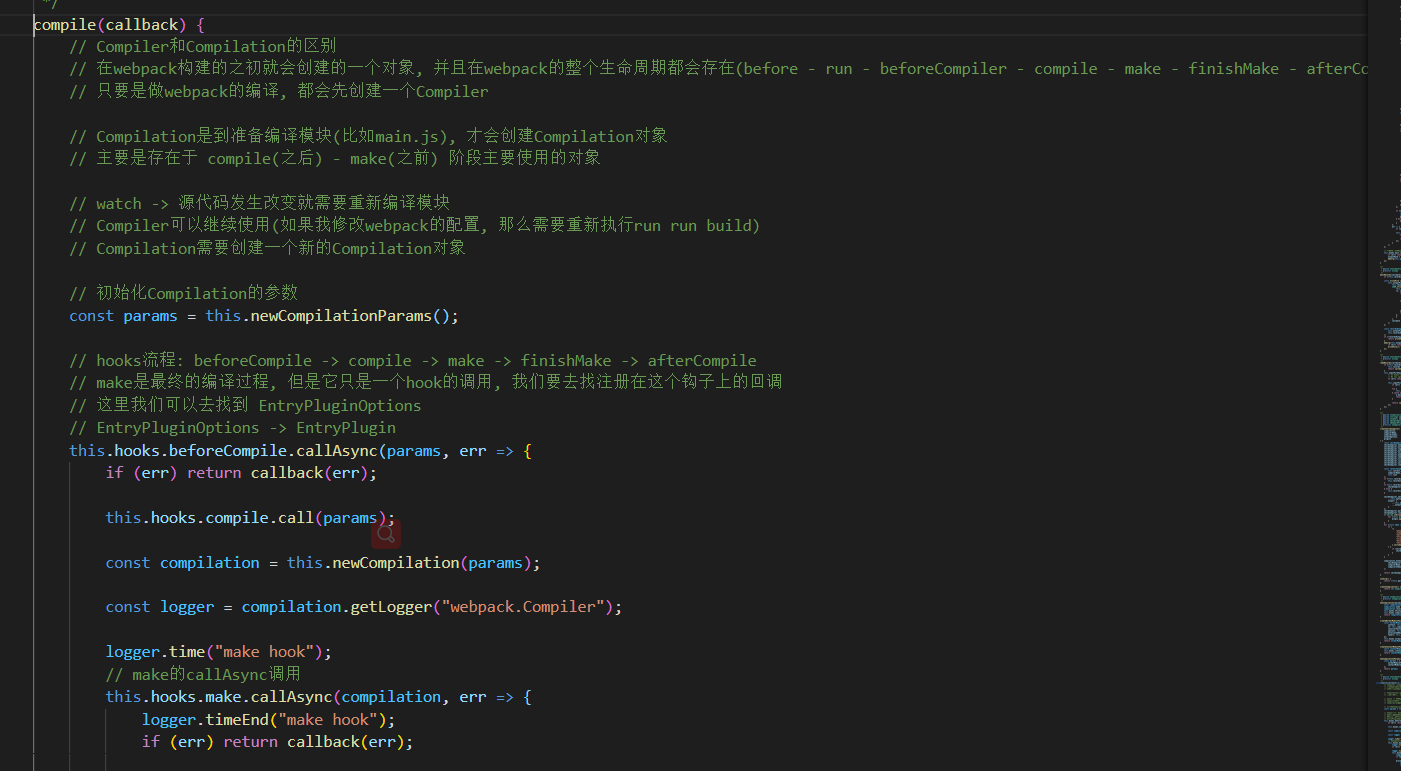The height and width of the screenshot is (771, 1401).
Task: Click the 'compilation' variable in const compilation
Action: tap(210, 562)
